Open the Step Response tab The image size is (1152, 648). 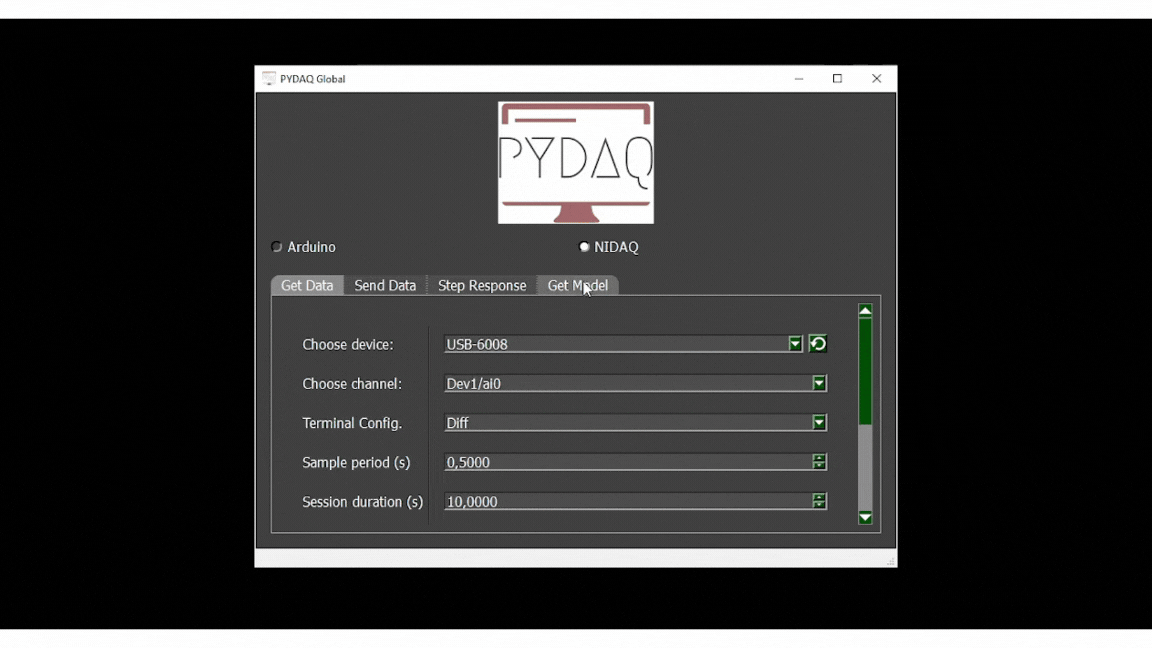pyautogui.click(x=482, y=286)
